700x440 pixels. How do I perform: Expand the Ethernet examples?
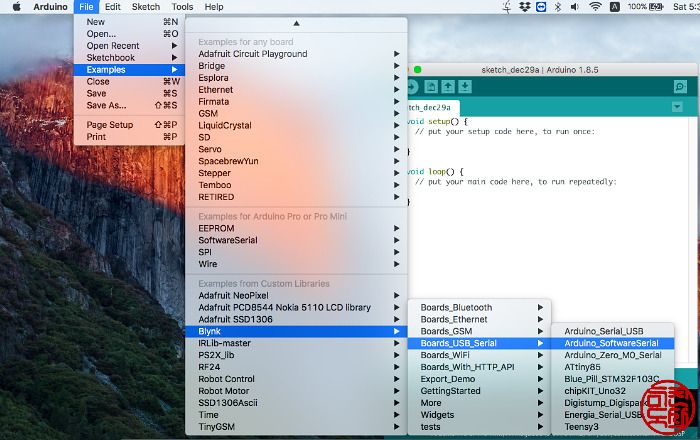pos(296,90)
